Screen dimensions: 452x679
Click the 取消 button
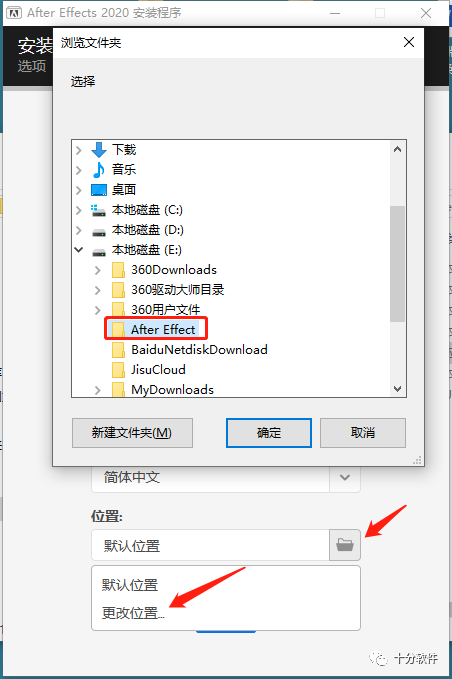pos(363,433)
